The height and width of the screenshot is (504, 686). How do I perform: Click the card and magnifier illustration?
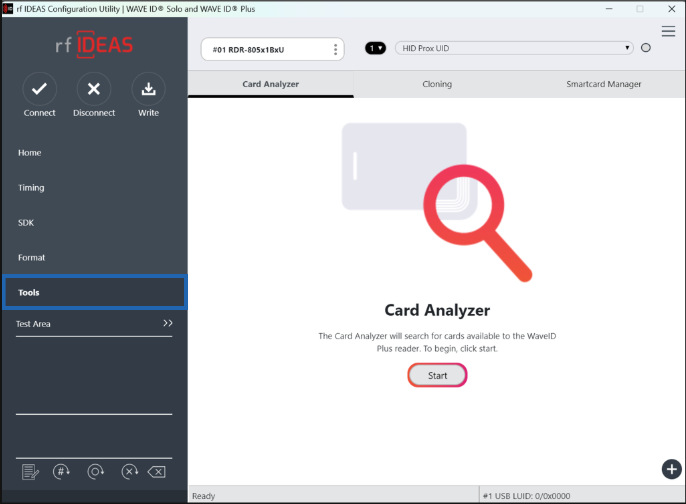pyautogui.click(x=437, y=203)
